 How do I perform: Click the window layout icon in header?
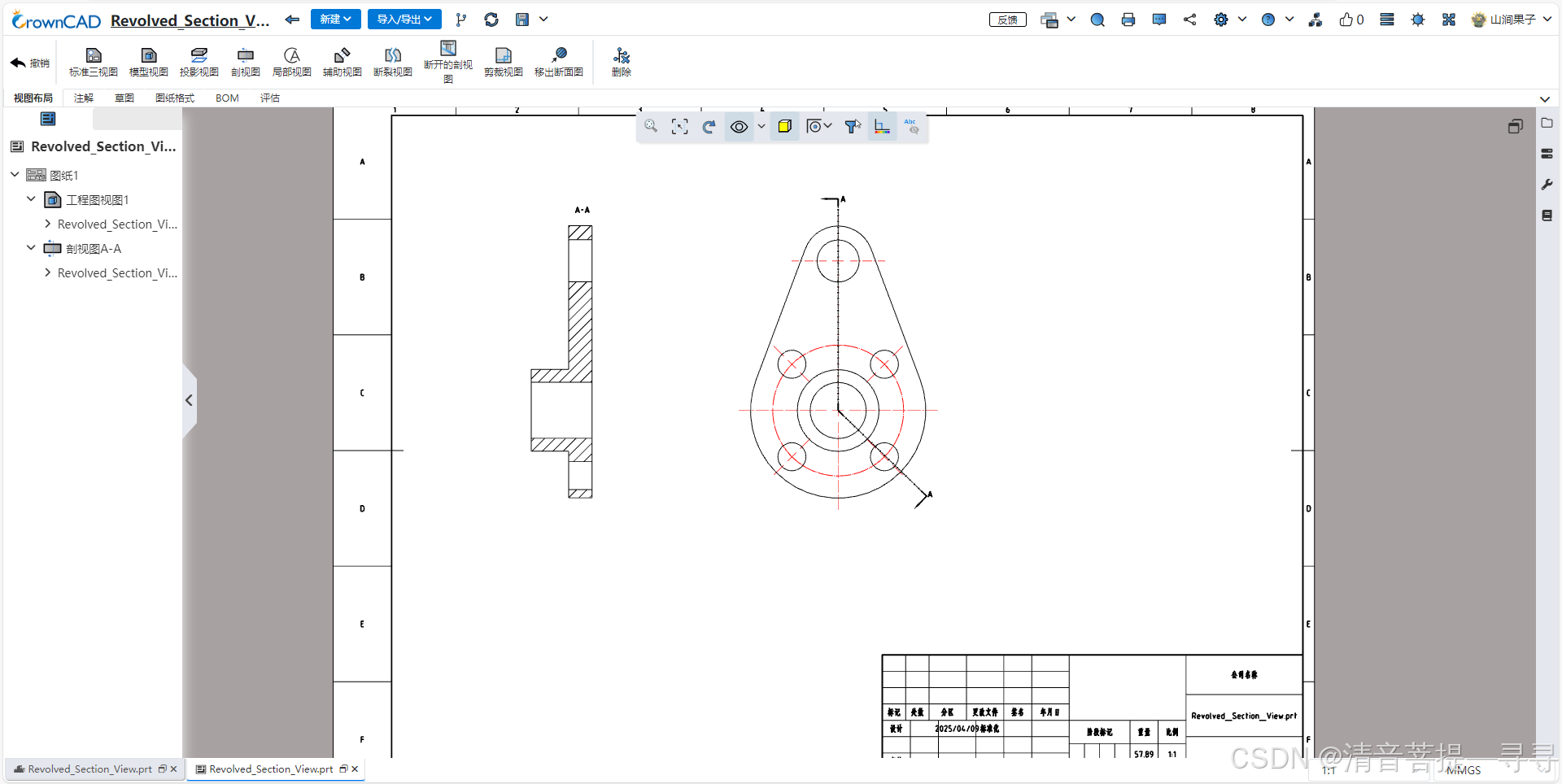[x=1049, y=20]
